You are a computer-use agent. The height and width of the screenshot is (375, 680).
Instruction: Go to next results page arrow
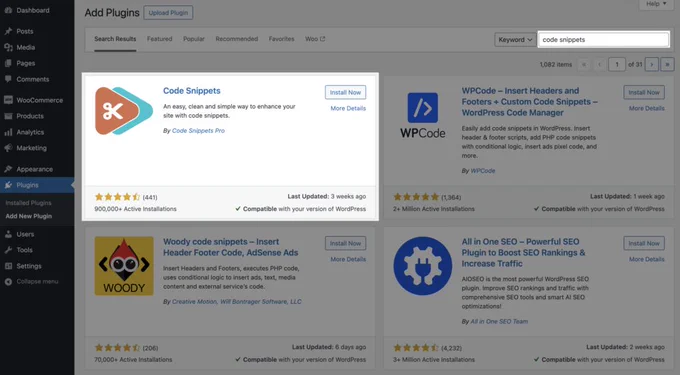point(651,65)
